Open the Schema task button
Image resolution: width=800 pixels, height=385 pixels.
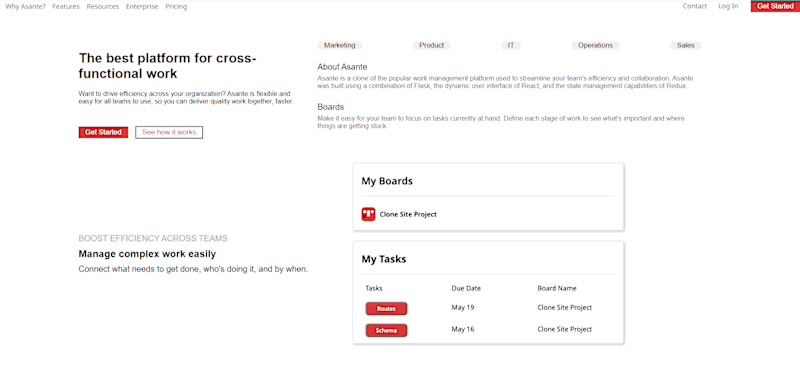386,330
